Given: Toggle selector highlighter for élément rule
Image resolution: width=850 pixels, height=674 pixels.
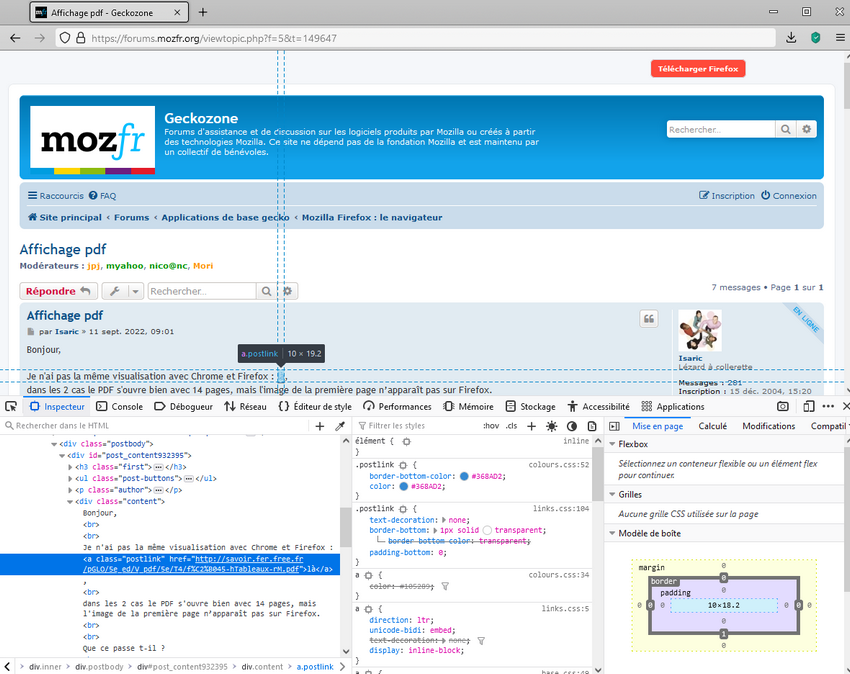Looking at the screenshot, I should pyautogui.click(x=407, y=441).
